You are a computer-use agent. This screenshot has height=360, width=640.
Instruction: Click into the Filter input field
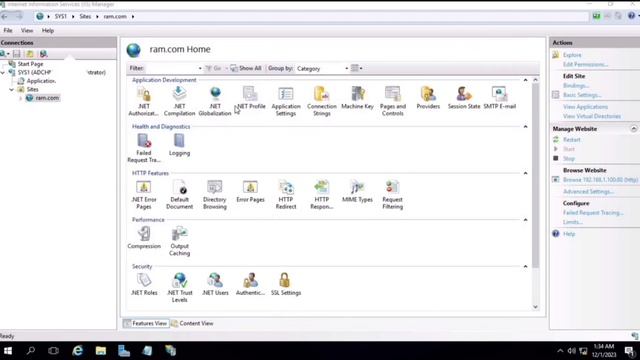pyautogui.click(x=171, y=68)
